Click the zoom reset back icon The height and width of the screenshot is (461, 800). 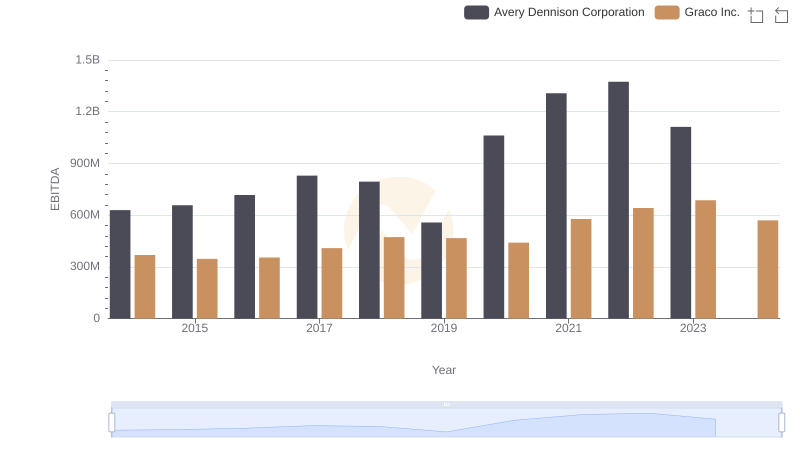pos(781,15)
